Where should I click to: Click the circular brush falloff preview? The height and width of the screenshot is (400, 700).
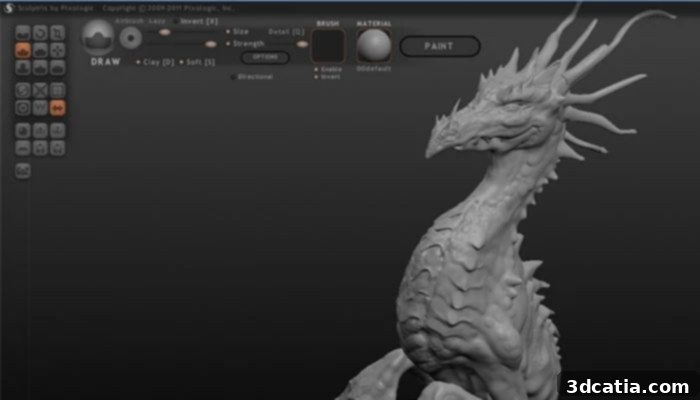131,38
